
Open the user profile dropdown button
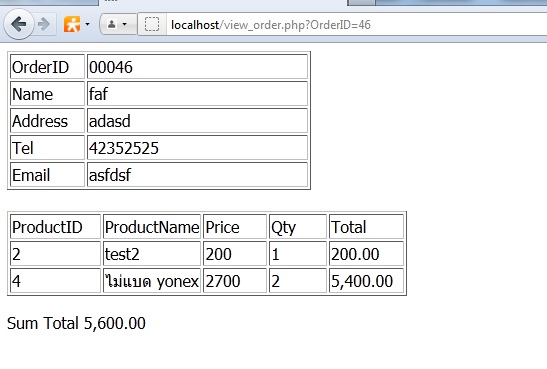tap(118, 24)
